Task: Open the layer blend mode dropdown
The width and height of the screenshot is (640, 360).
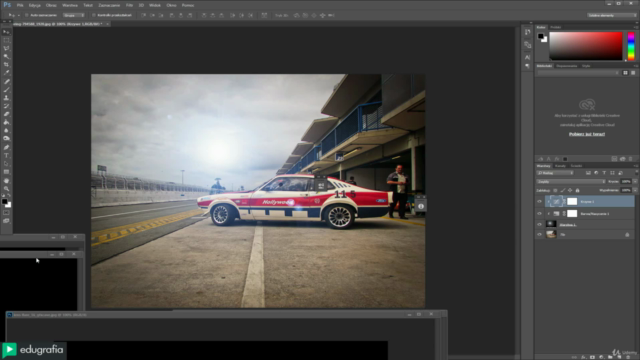Action: 571,182
